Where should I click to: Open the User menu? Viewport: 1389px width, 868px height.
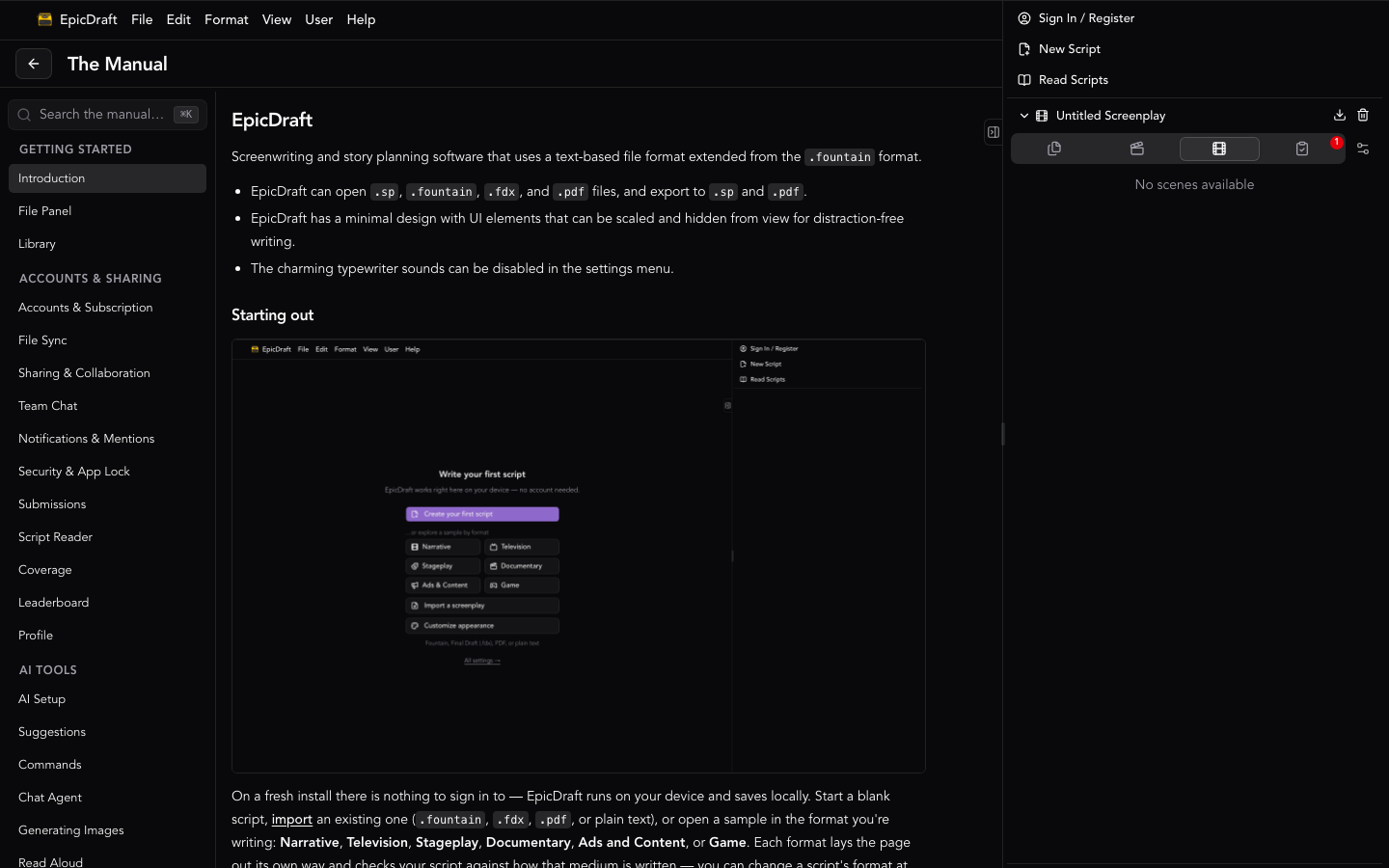click(319, 19)
